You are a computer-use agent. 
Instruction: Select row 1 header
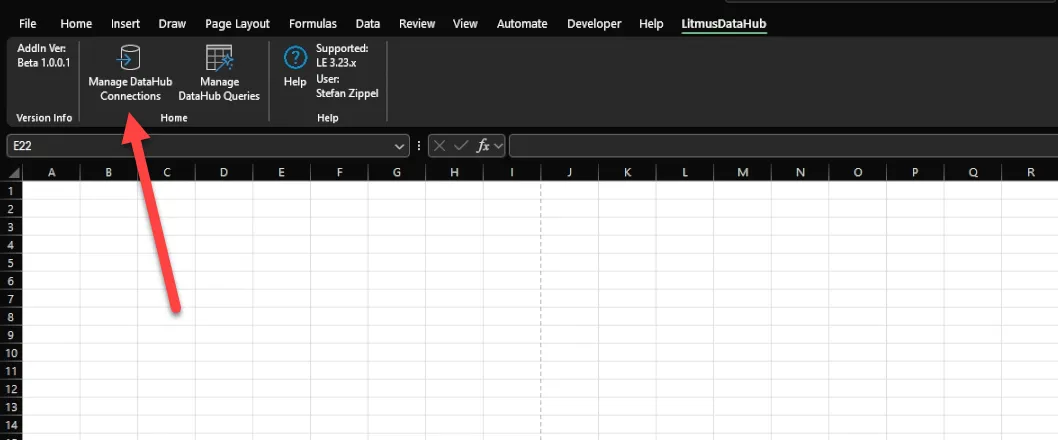tap(11, 191)
